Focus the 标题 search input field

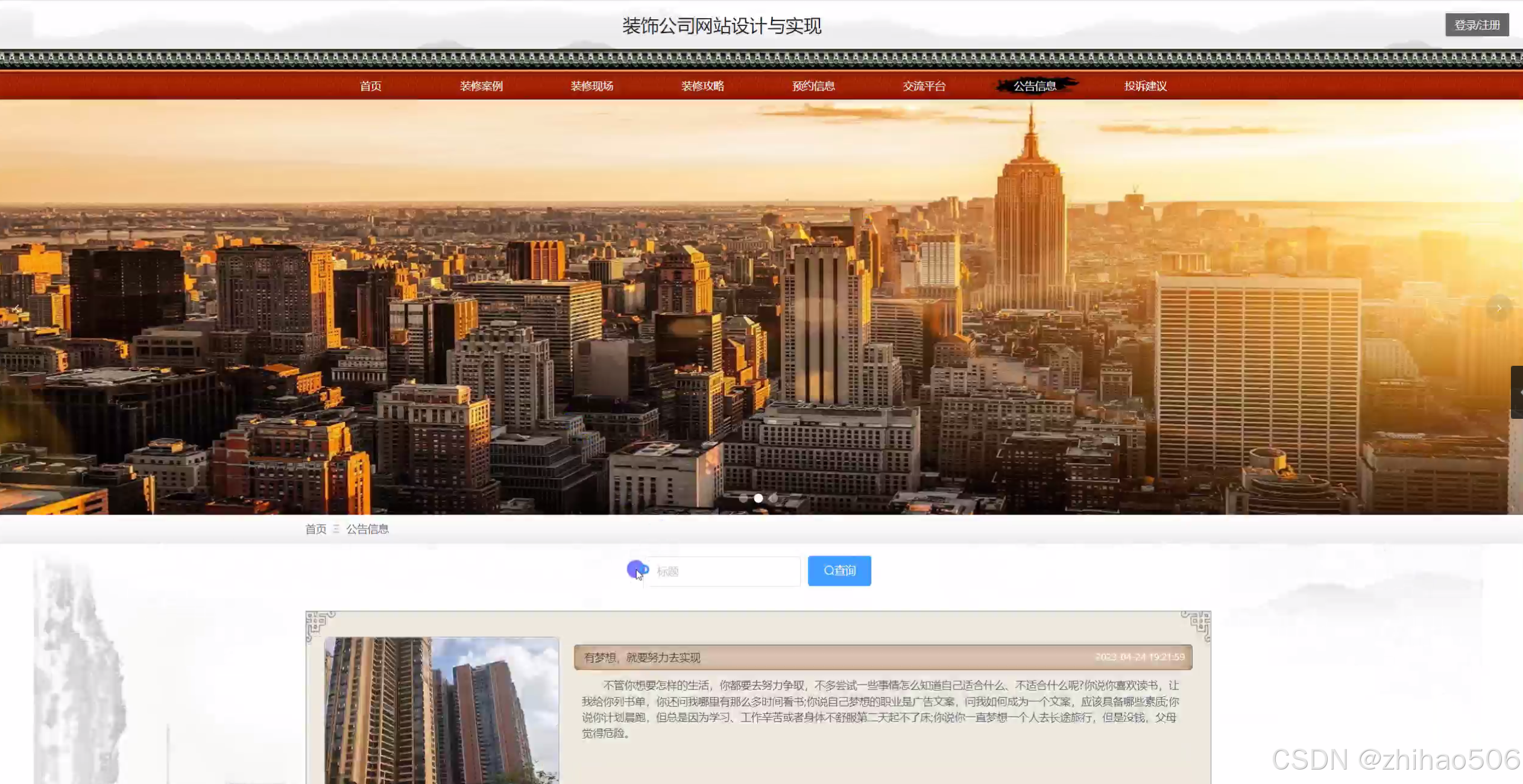[x=724, y=571]
